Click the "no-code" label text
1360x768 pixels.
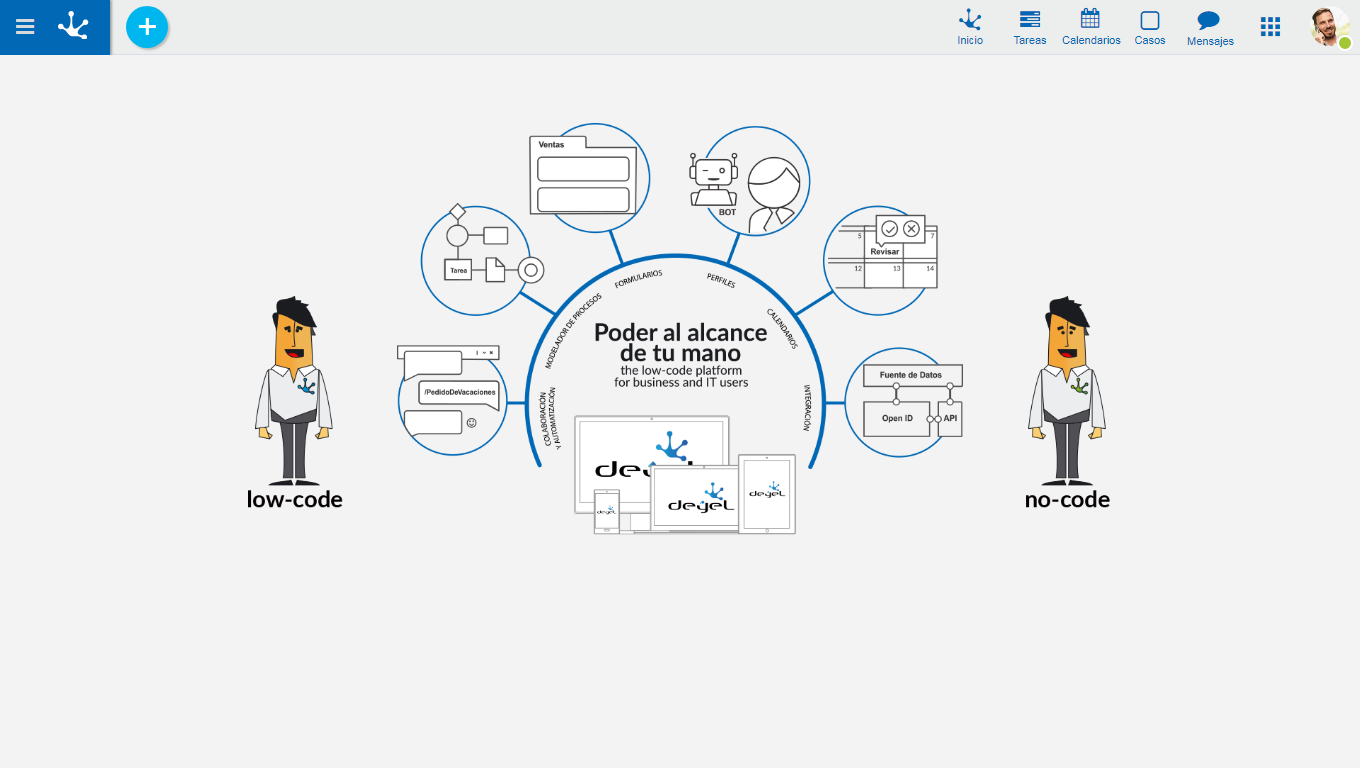click(x=1067, y=499)
